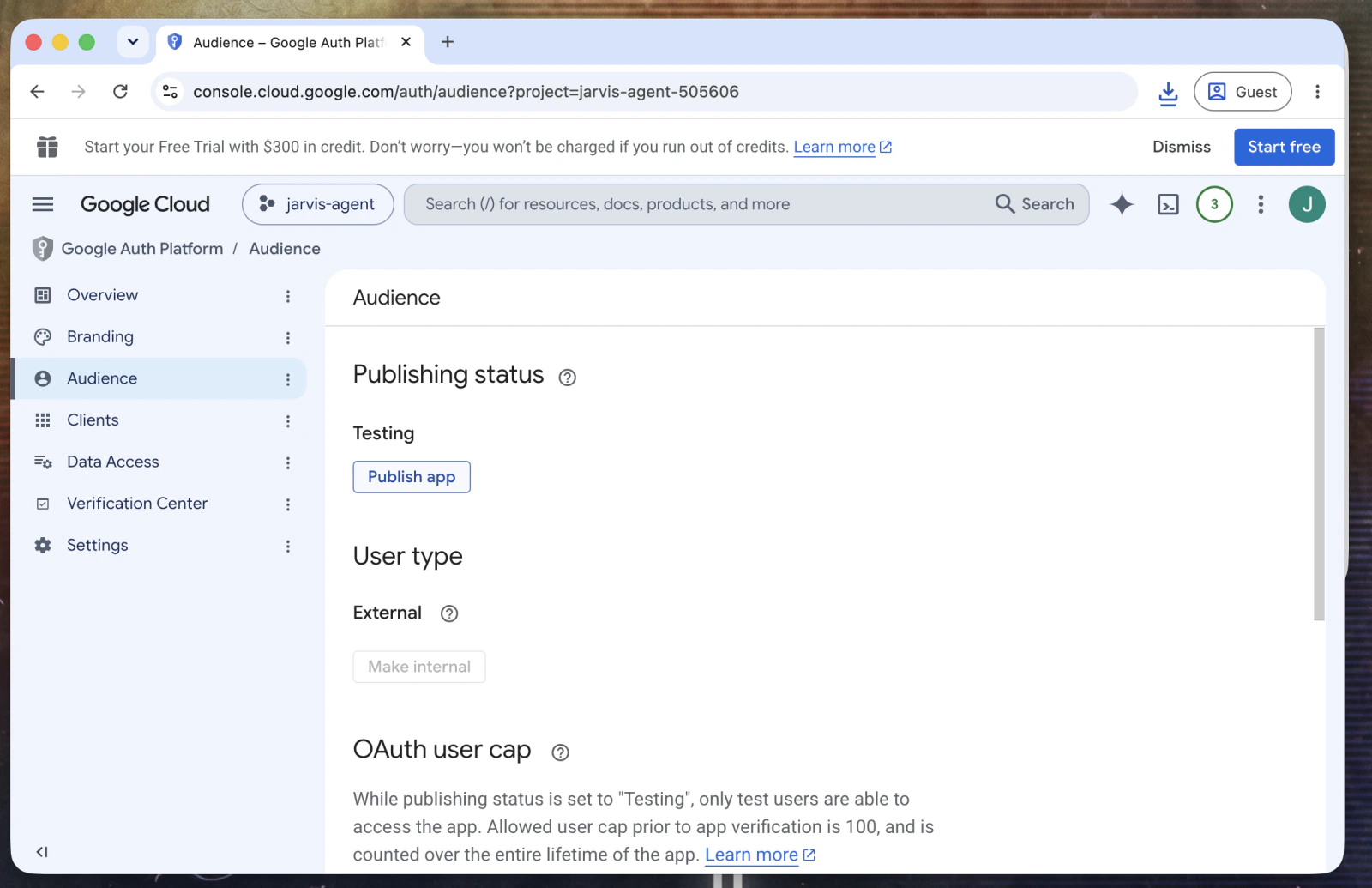Image resolution: width=1372 pixels, height=888 pixels.
Task: Dismiss the free trial banner
Action: coord(1182,147)
